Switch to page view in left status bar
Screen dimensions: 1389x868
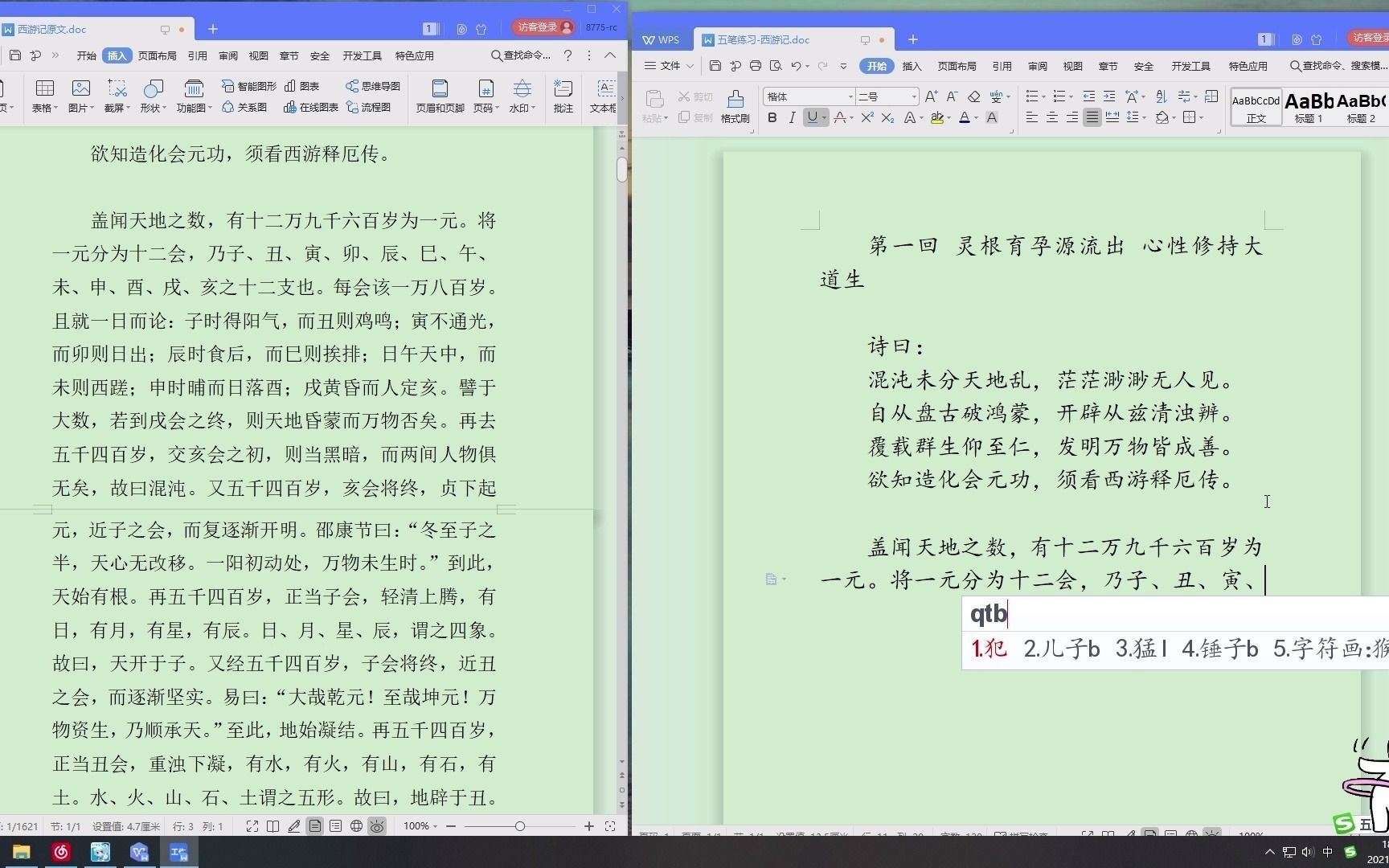314,826
